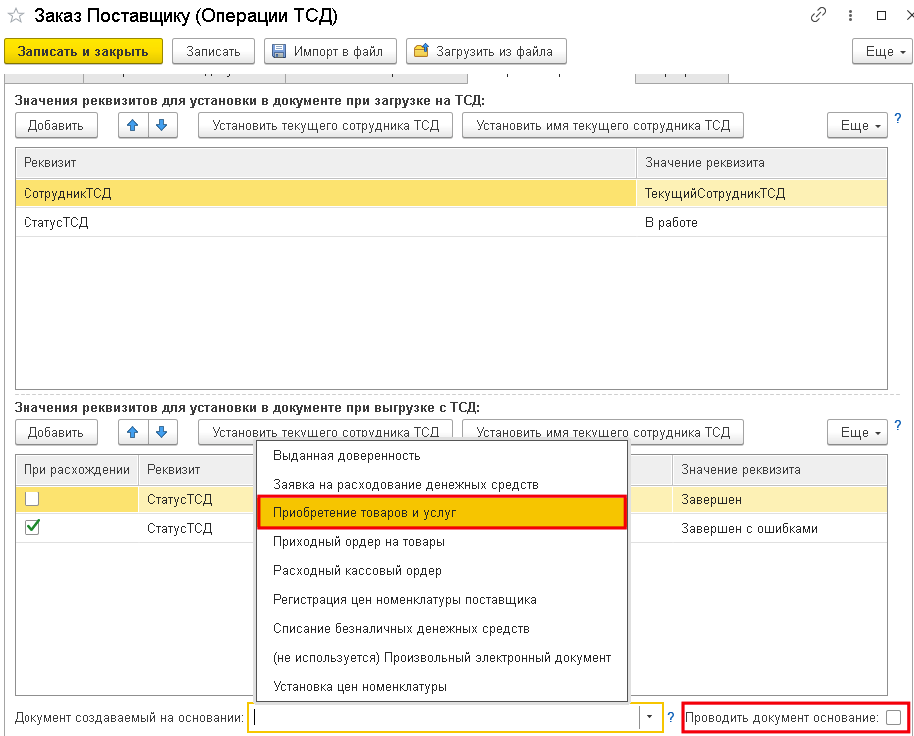Add a row in the upload section
The image size is (914, 736).
click(56, 125)
